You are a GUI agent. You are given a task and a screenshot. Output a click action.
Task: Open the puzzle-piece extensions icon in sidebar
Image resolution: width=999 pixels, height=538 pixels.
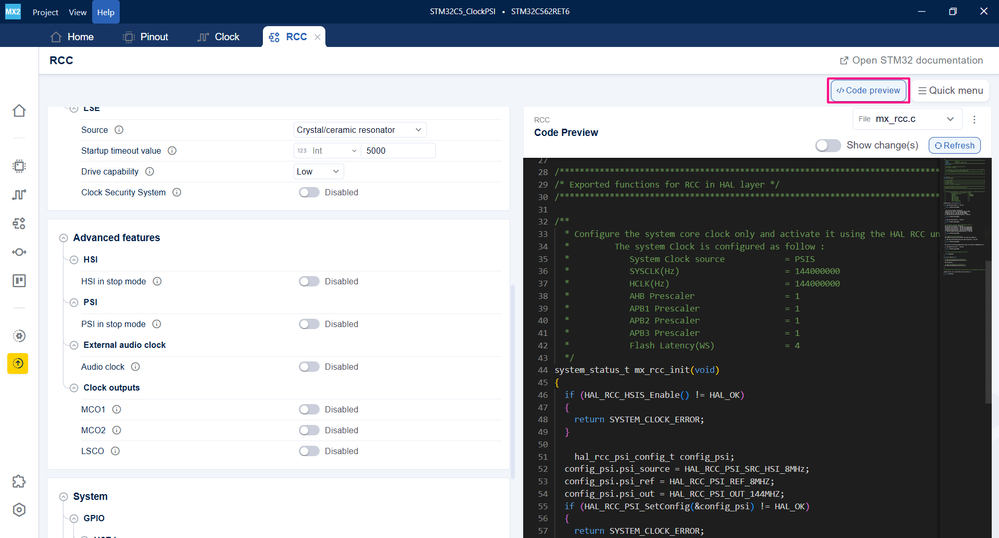[19, 481]
